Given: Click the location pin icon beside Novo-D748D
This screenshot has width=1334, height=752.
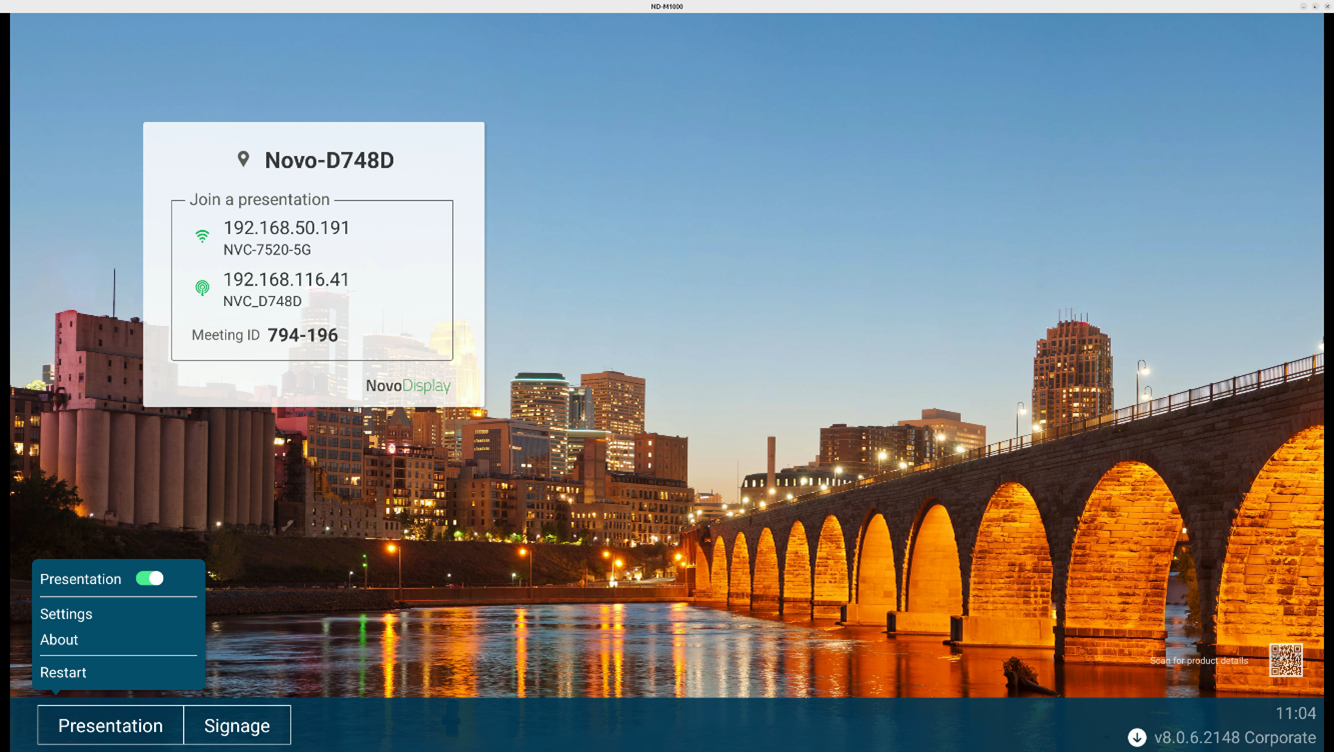Looking at the screenshot, I should 243,159.
